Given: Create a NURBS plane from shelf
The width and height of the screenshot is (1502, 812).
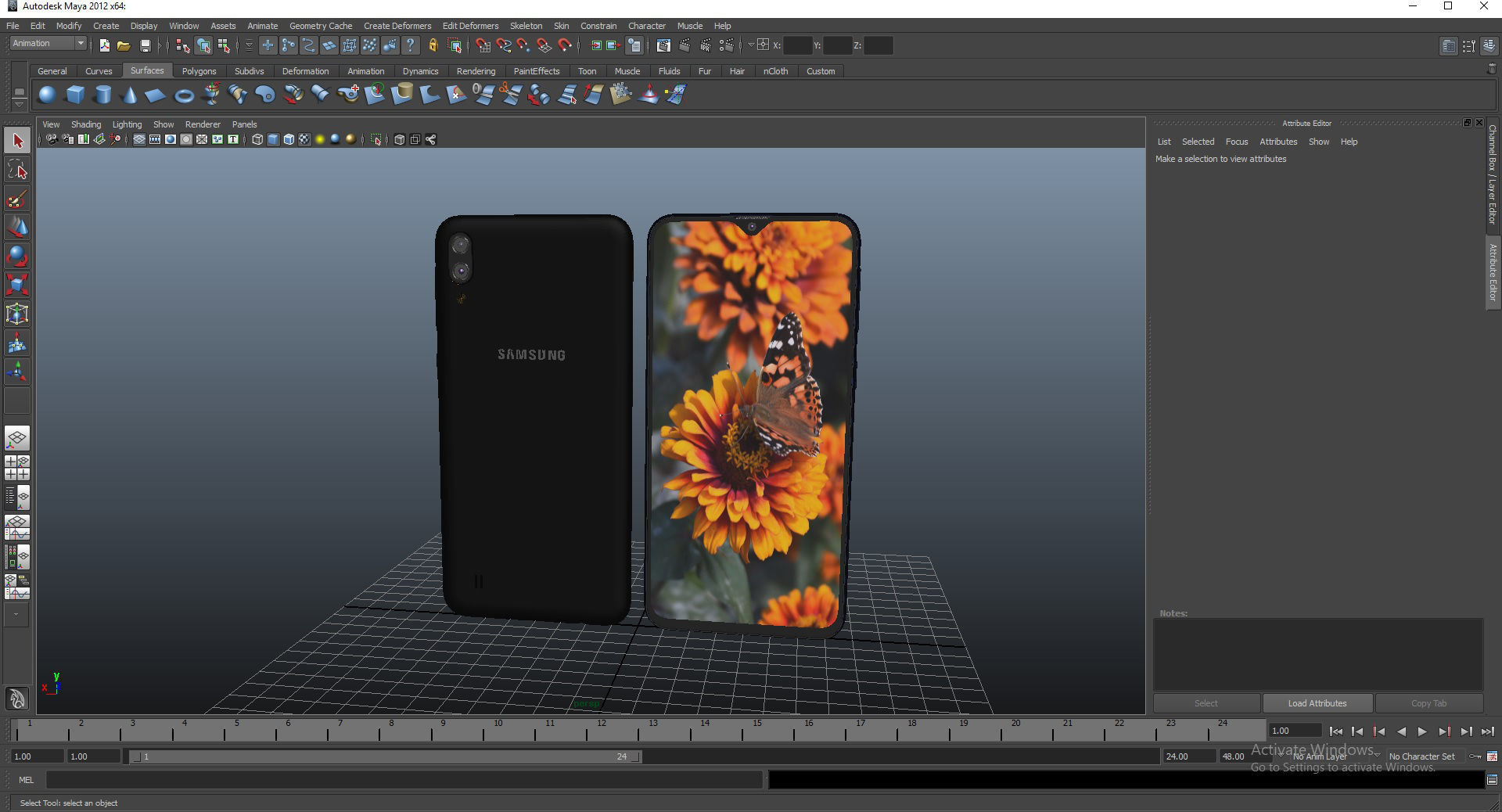Looking at the screenshot, I should (x=156, y=95).
